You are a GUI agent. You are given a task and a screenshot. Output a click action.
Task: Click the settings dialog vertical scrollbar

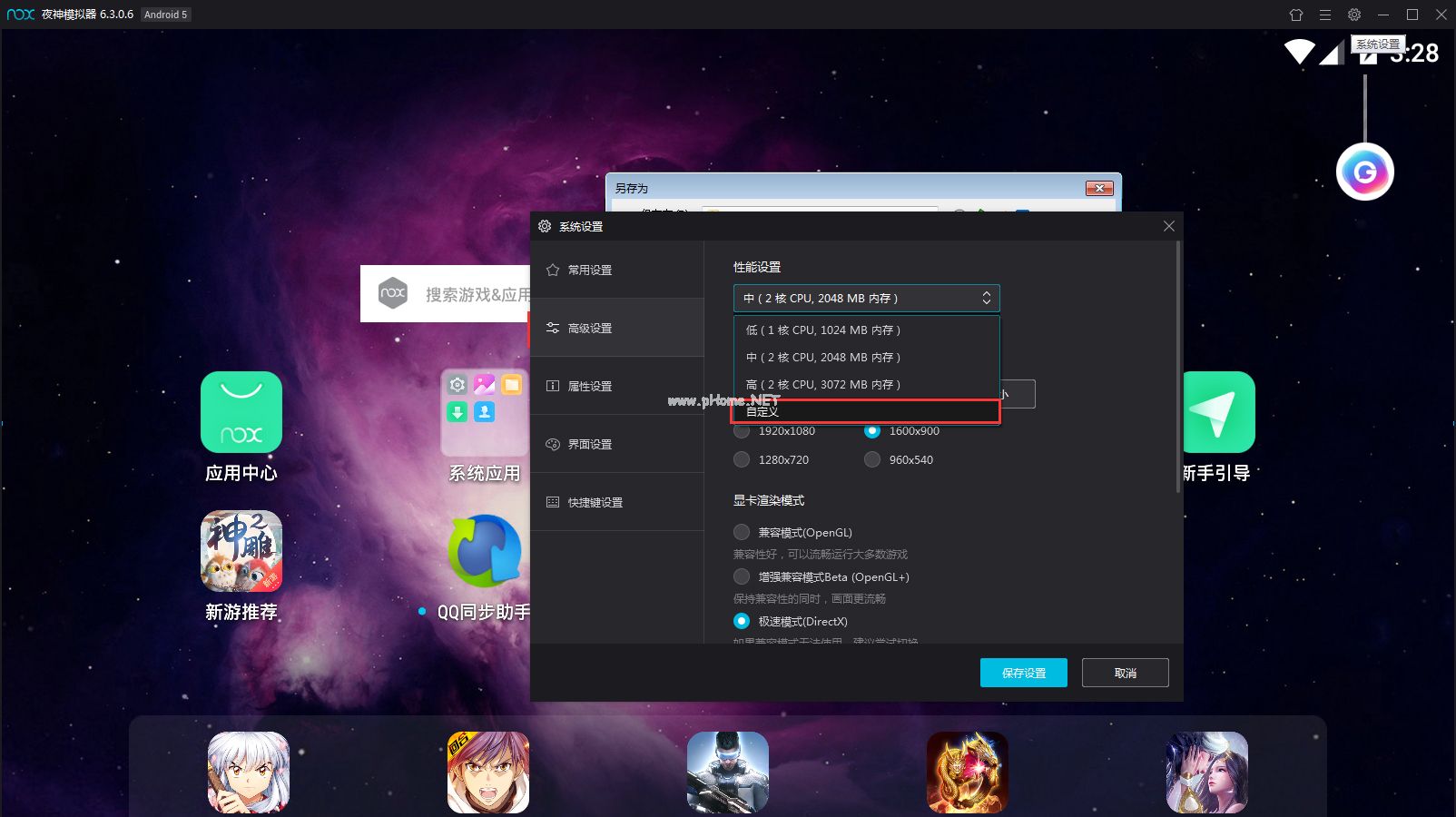pos(1178,368)
